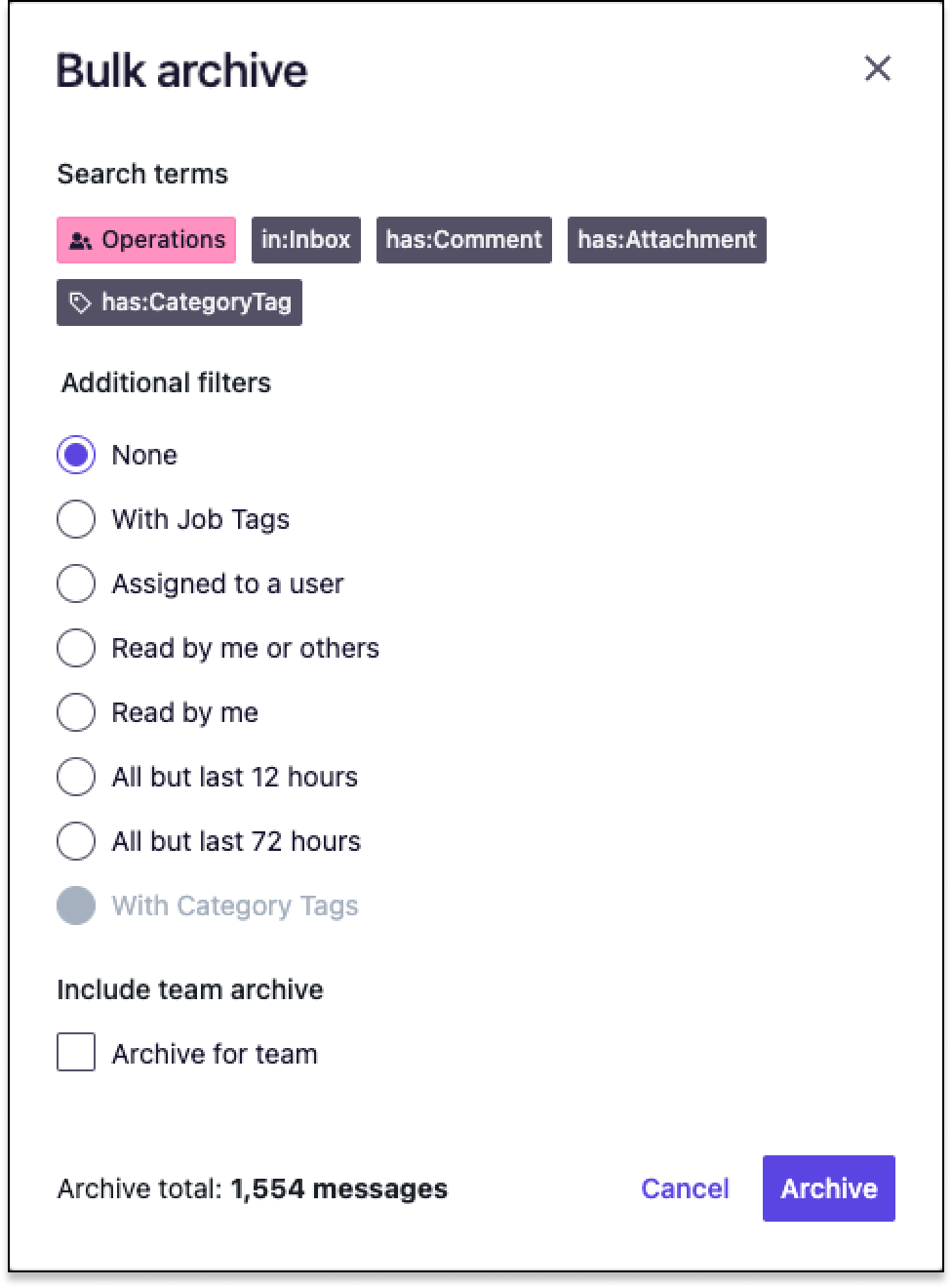Choose All but last 12 hours
This screenshot has width=952, height=1288.
[76, 777]
